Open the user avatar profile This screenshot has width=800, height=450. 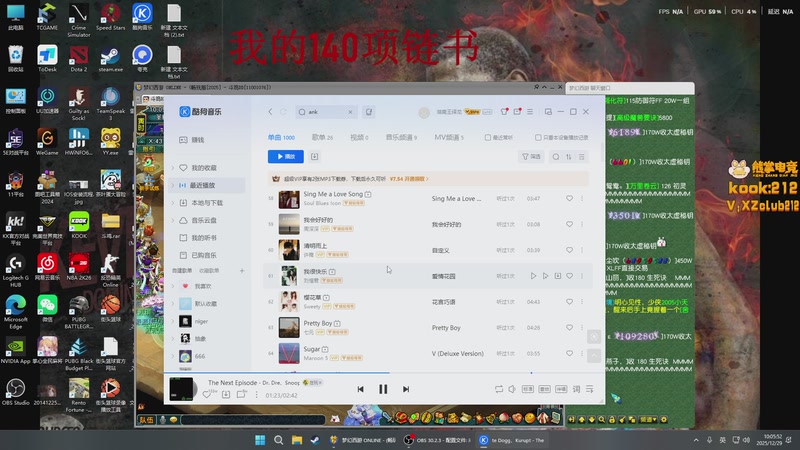tap(424, 112)
